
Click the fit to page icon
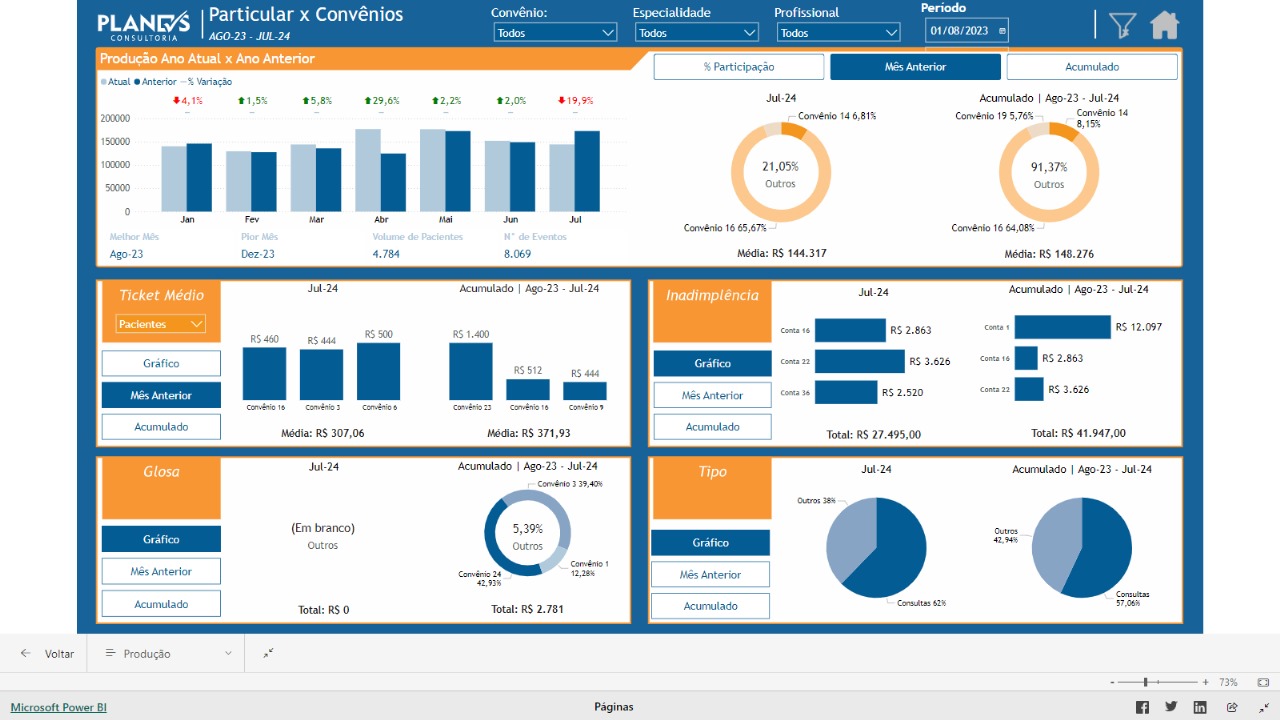[x=1264, y=682]
